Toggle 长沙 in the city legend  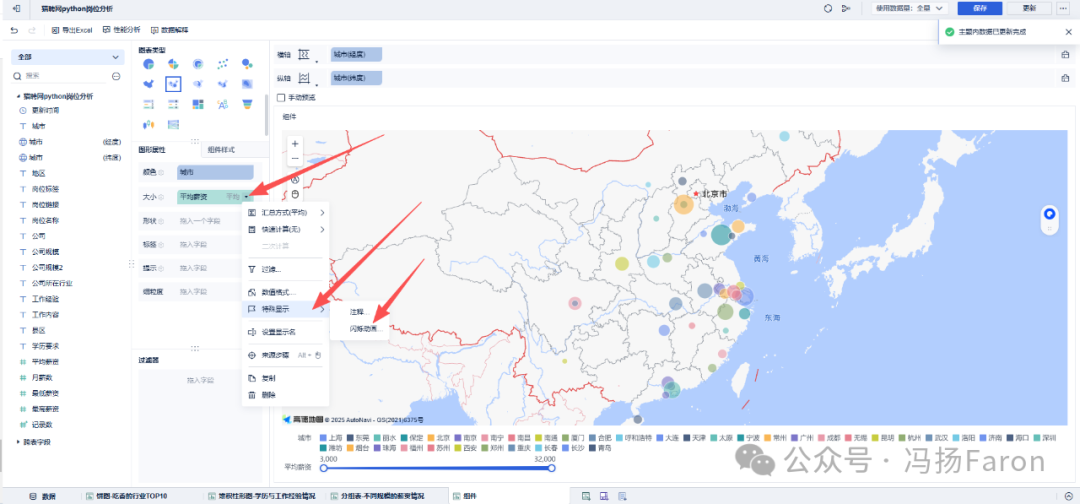(x=573, y=448)
